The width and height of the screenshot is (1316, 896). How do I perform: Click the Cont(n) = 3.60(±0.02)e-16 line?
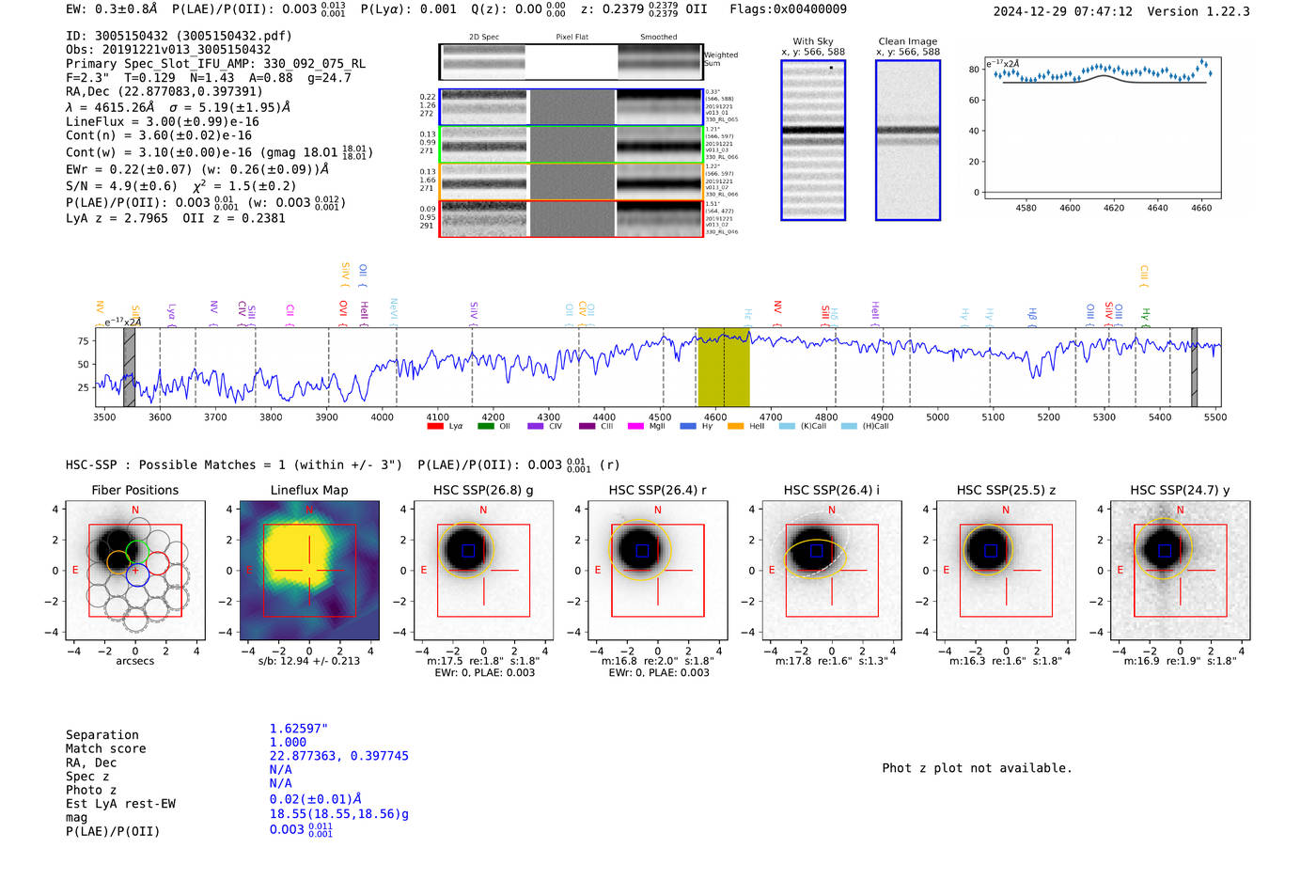click(x=159, y=135)
